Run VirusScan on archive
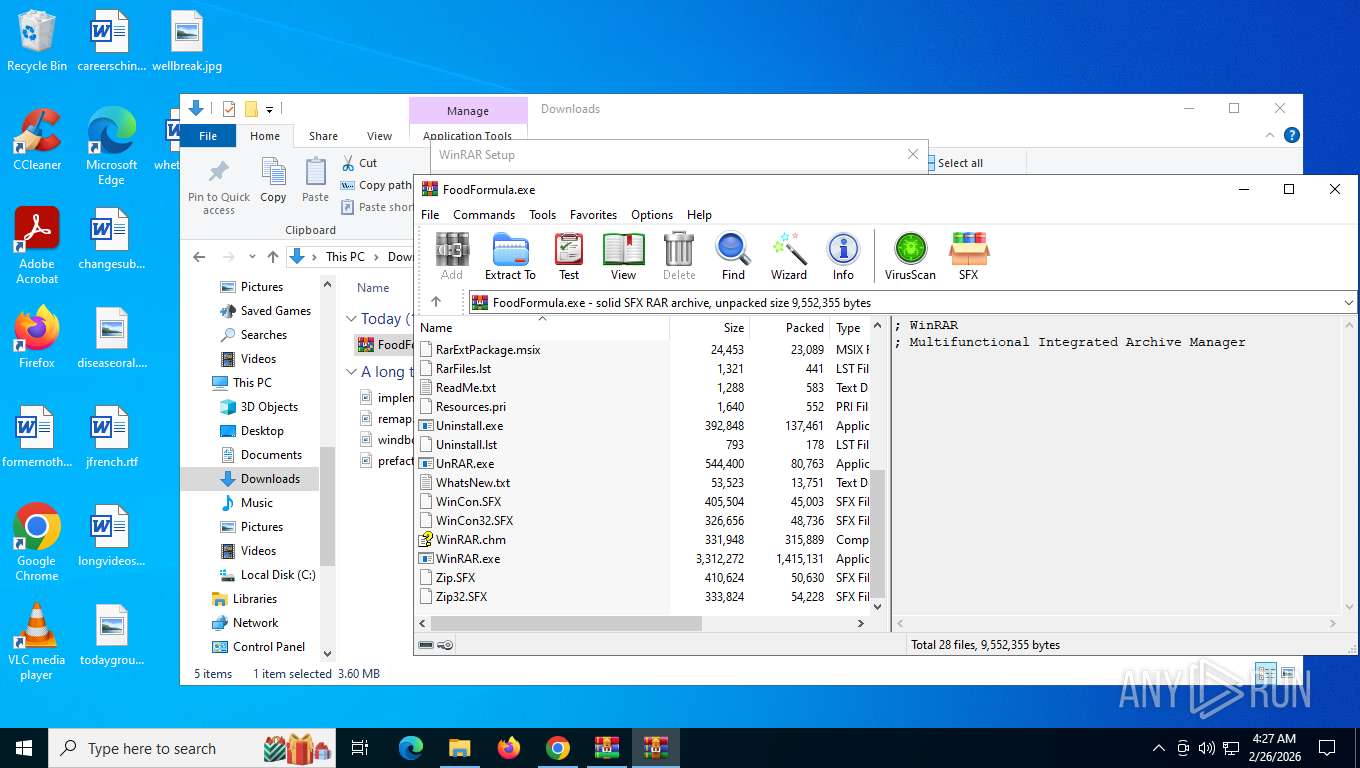 (x=910, y=256)
